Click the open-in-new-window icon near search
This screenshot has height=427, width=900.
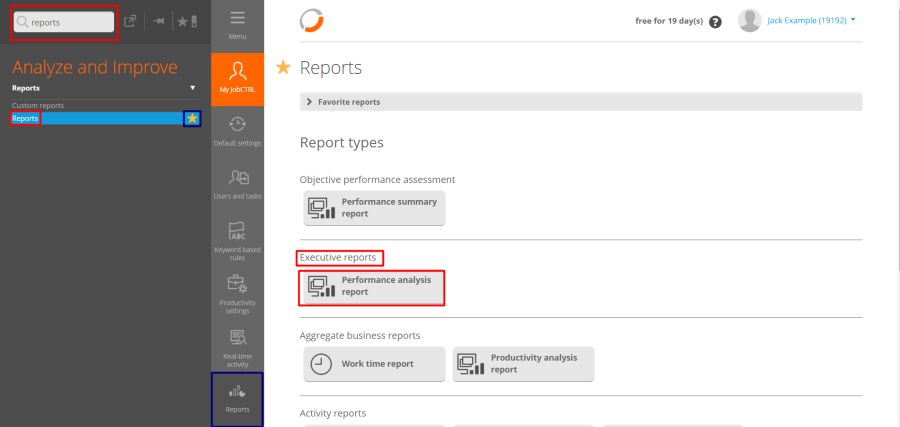click(130, 21)
